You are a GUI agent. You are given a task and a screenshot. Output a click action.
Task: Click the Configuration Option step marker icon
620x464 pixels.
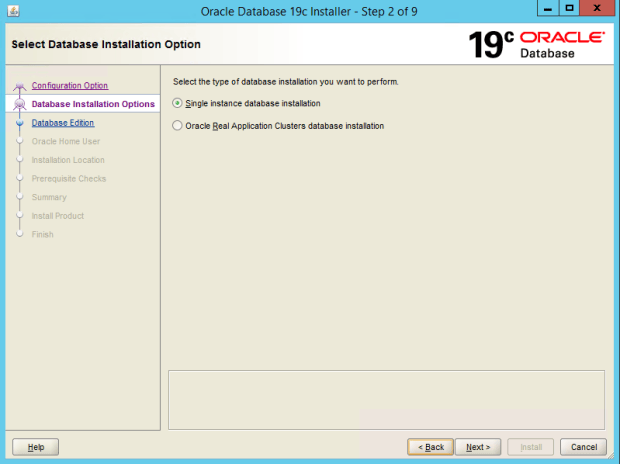point(19,86)
